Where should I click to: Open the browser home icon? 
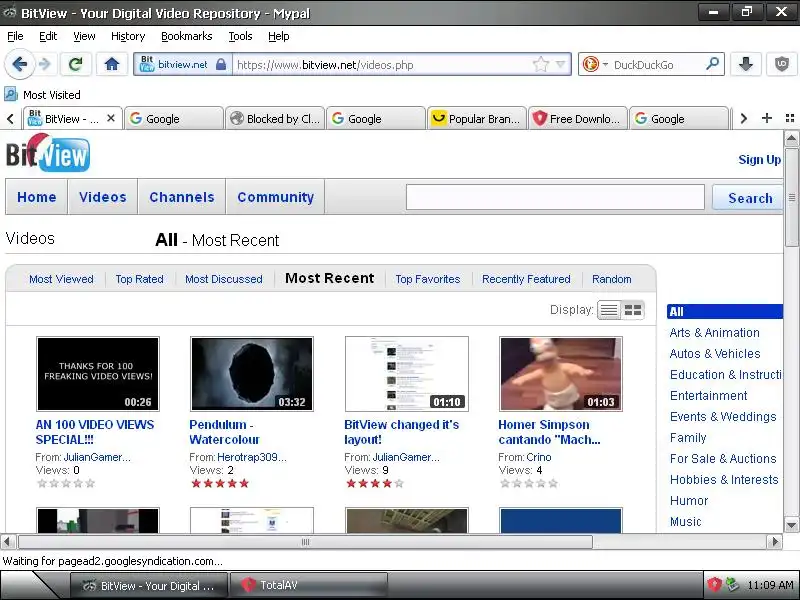click(x=112, y=64)
